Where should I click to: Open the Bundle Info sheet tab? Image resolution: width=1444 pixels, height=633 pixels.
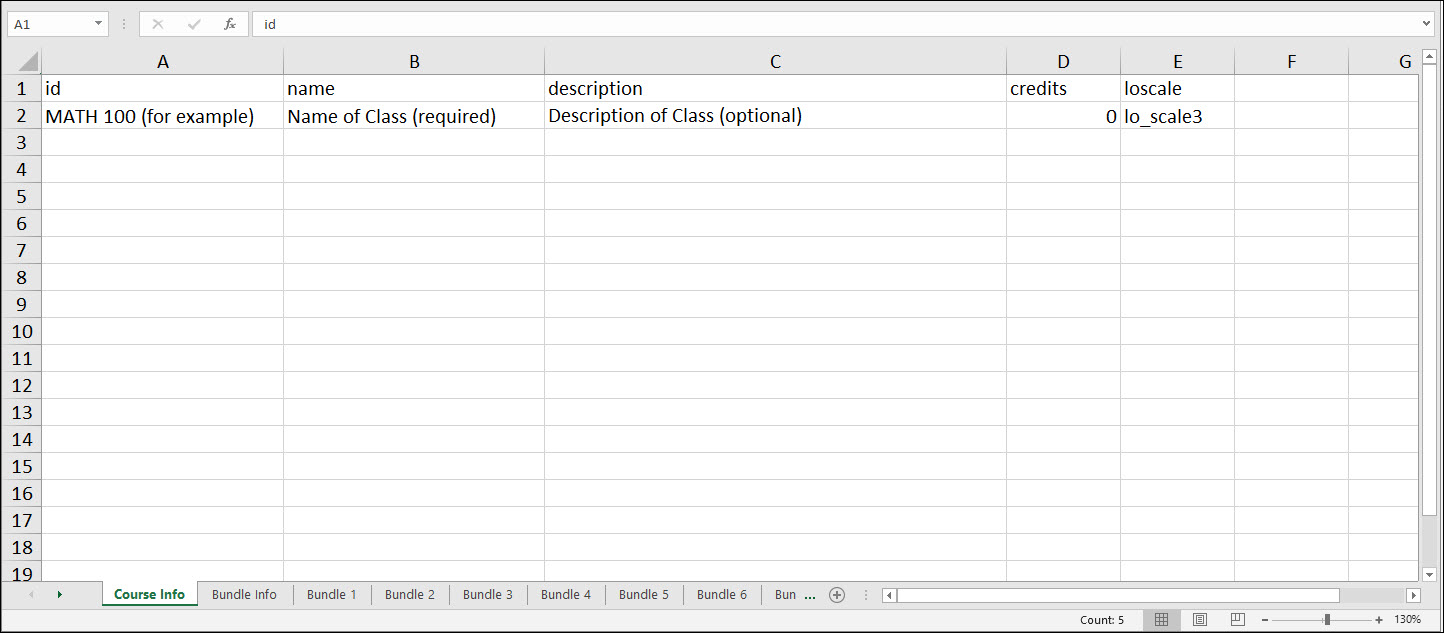pyautogui.click(x=244, y=595)
